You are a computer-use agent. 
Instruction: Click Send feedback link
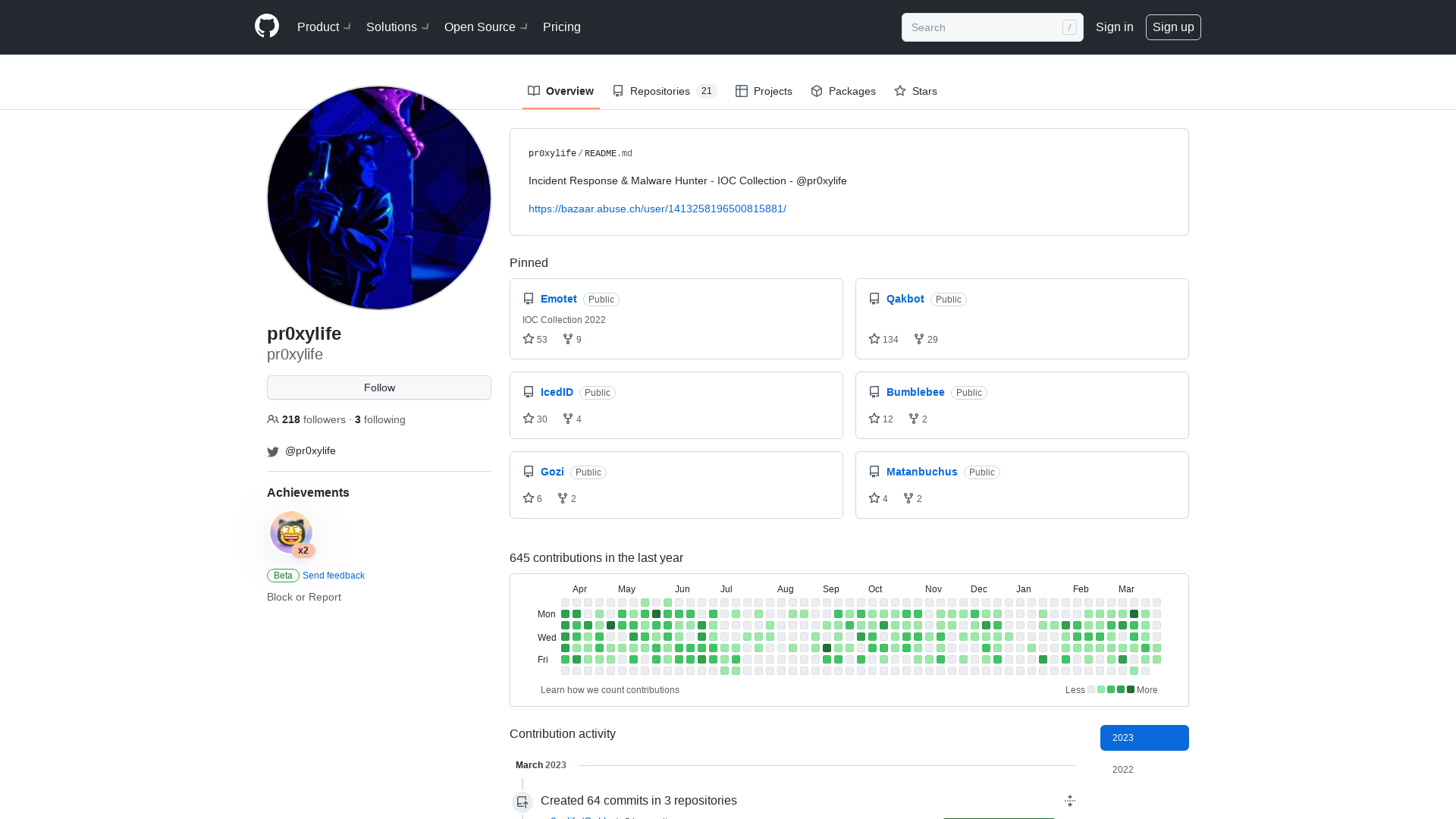[334, 576]
